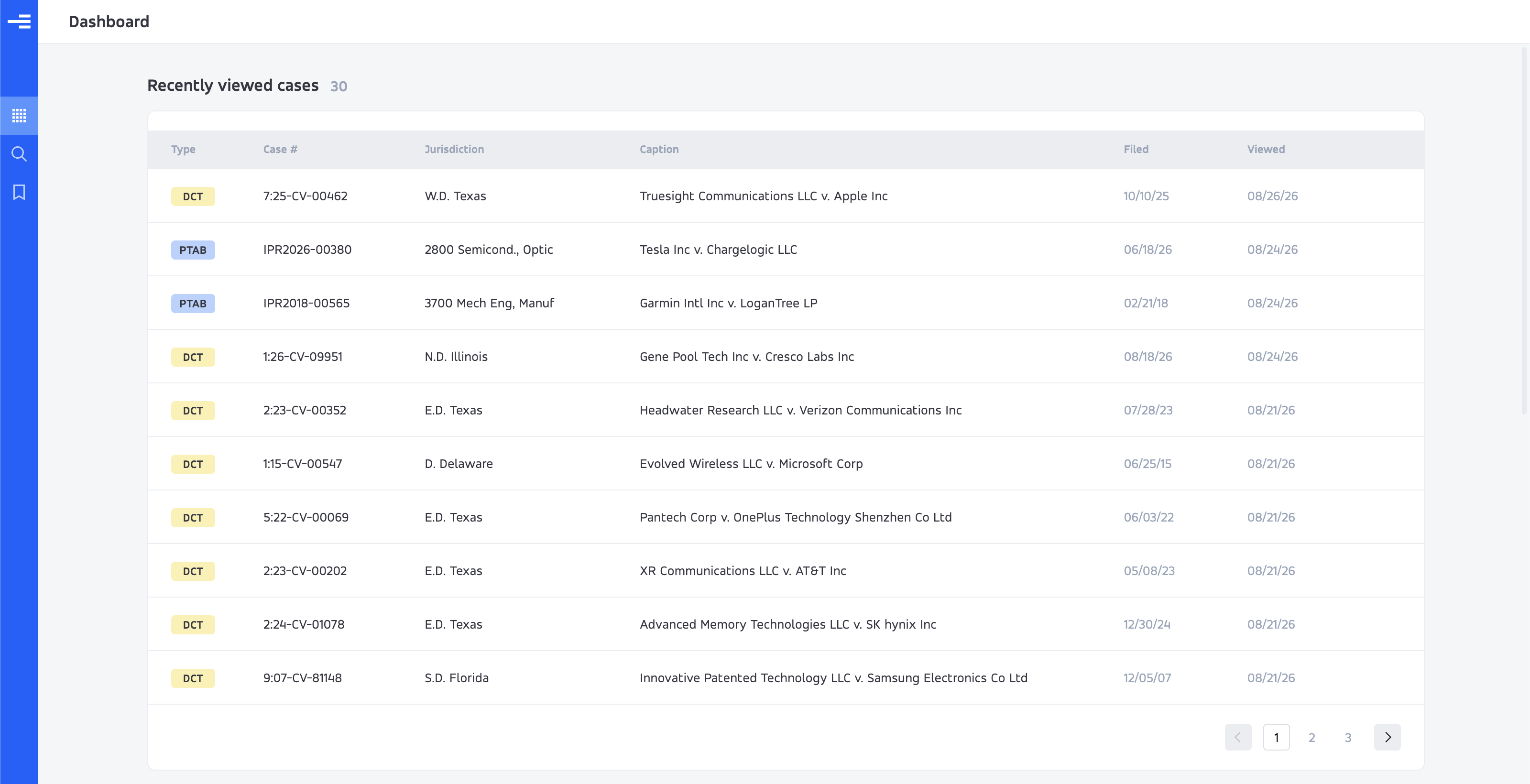Jump to page 2
Screen dimensions: 1530x784
tap(1312, 737)
